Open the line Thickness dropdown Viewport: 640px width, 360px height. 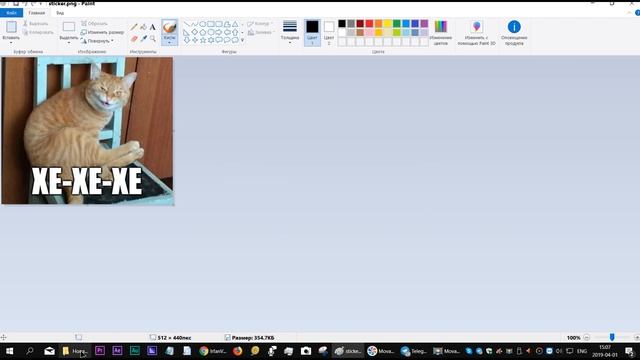click(290, 32)
